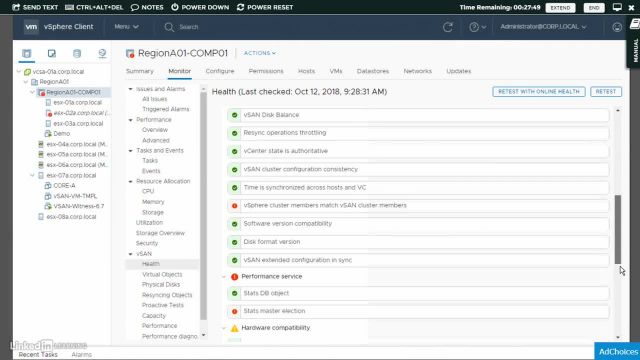The height and width of the screenshot is (360, 640).
Task: Switch to the Configure tab
Action: [220, 71]
